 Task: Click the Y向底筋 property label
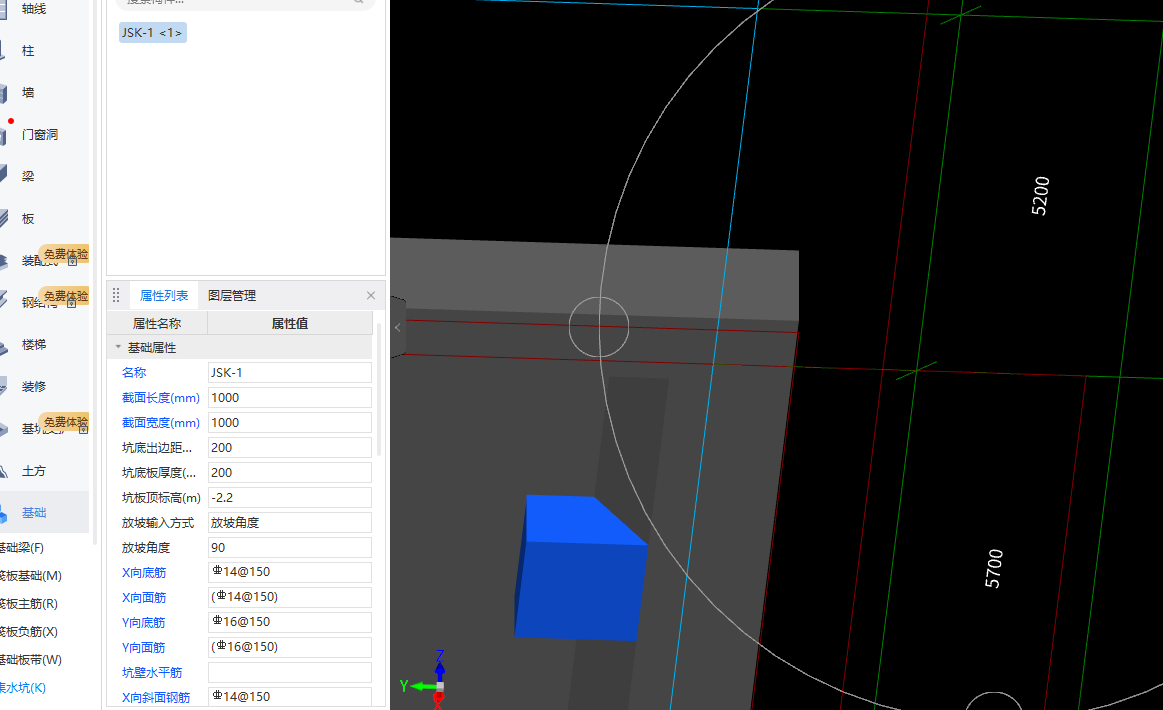pyautogui.click(x=143, y=622)
